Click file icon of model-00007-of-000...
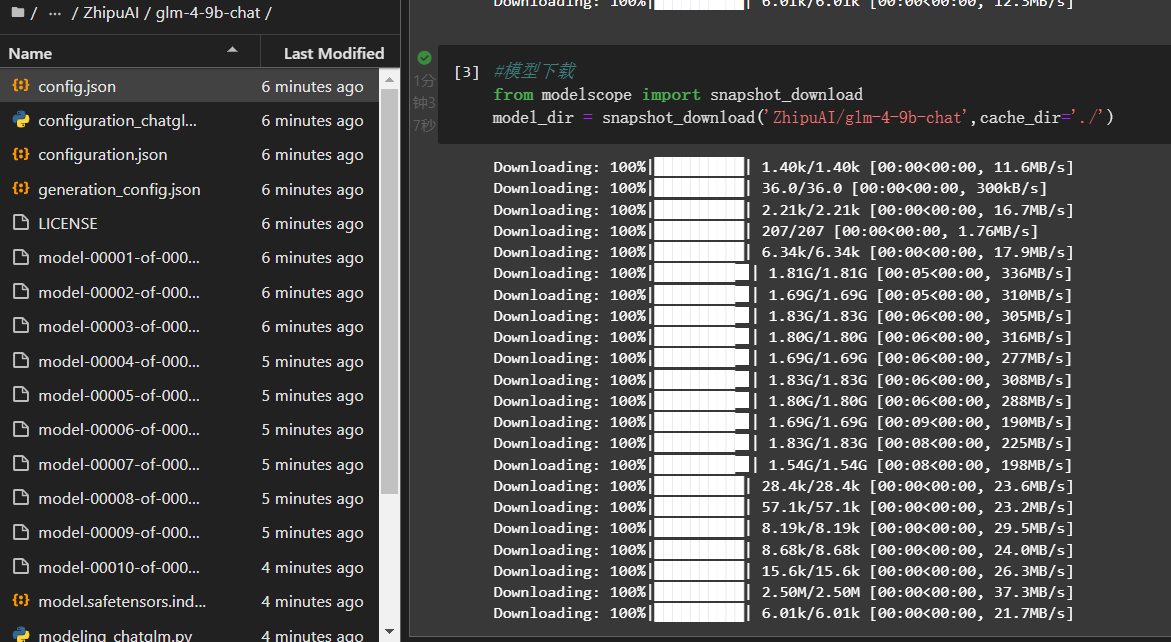Screen dimensions: 1171x642 click(21, 464)
